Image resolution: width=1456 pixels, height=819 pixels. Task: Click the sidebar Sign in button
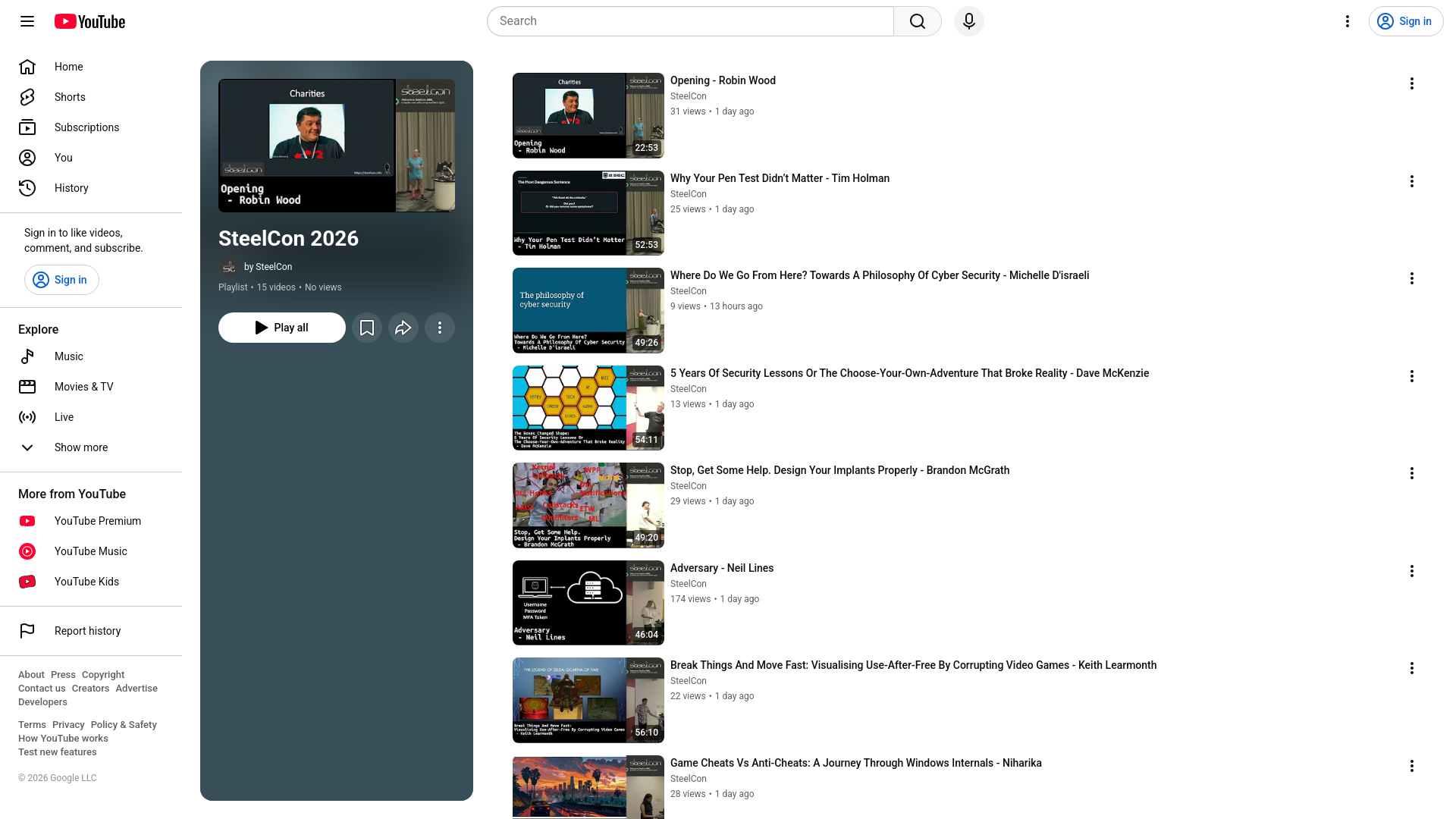tap(61, 280)
